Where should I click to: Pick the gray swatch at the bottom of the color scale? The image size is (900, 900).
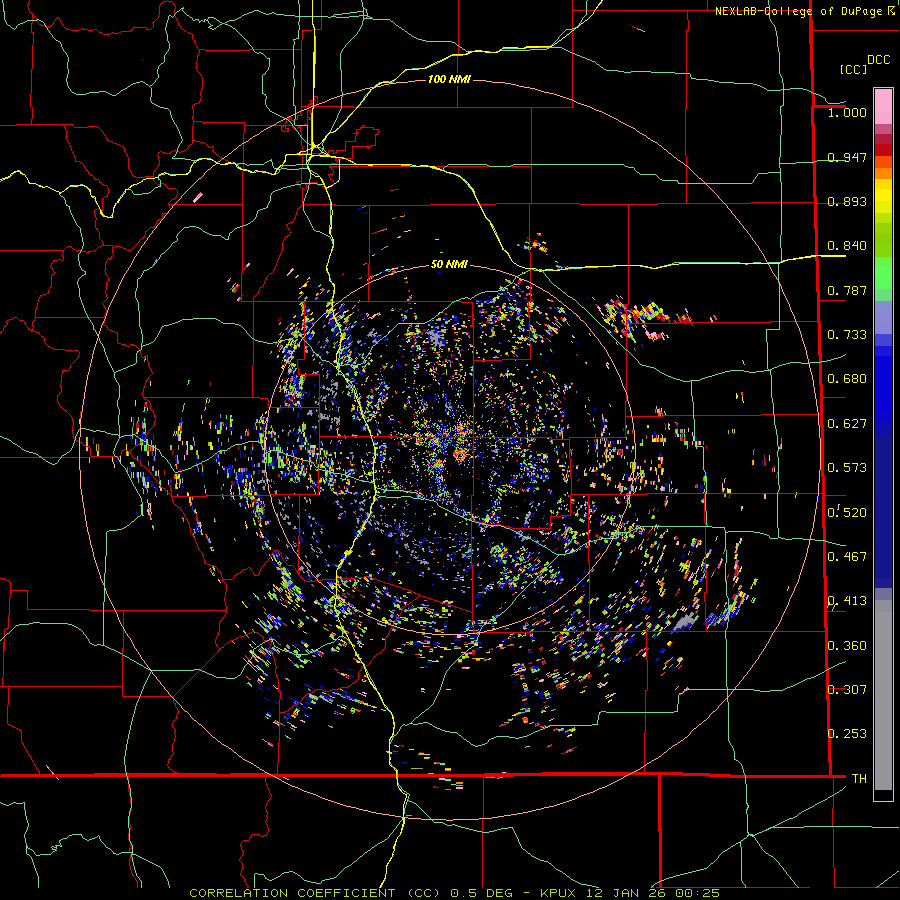tap(883, 695)
